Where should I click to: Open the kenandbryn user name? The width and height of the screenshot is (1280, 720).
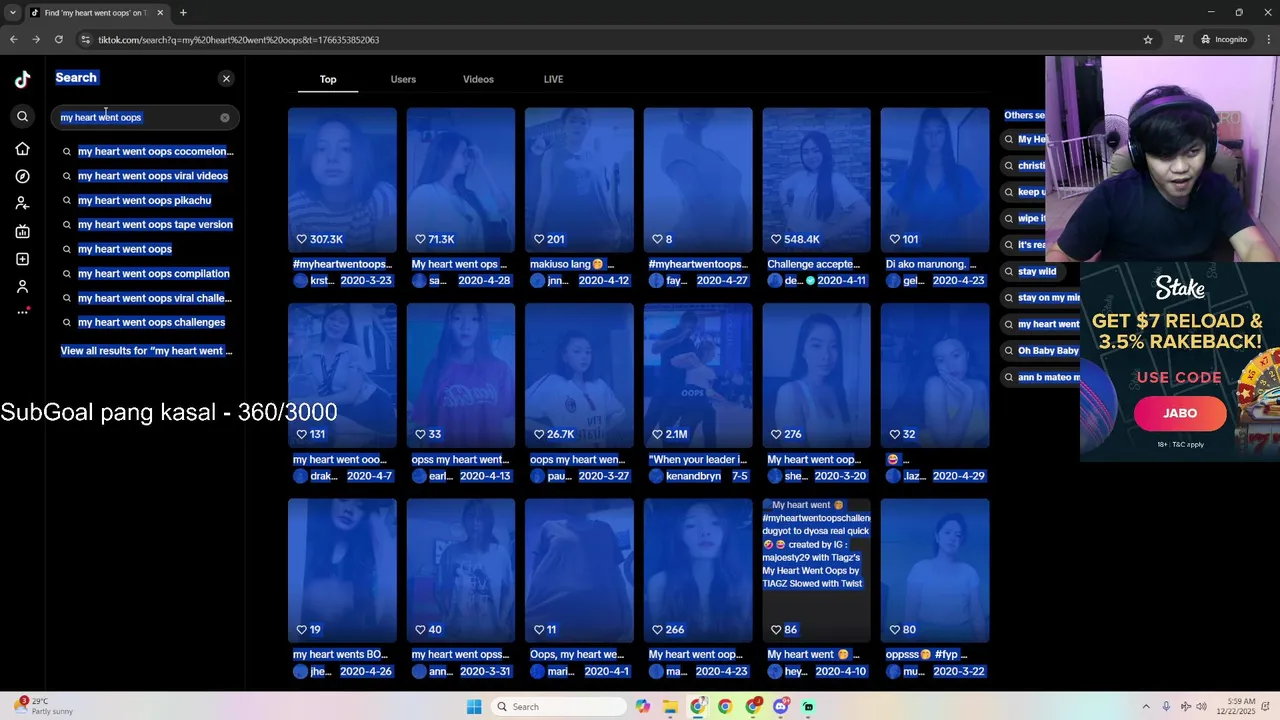693,476
